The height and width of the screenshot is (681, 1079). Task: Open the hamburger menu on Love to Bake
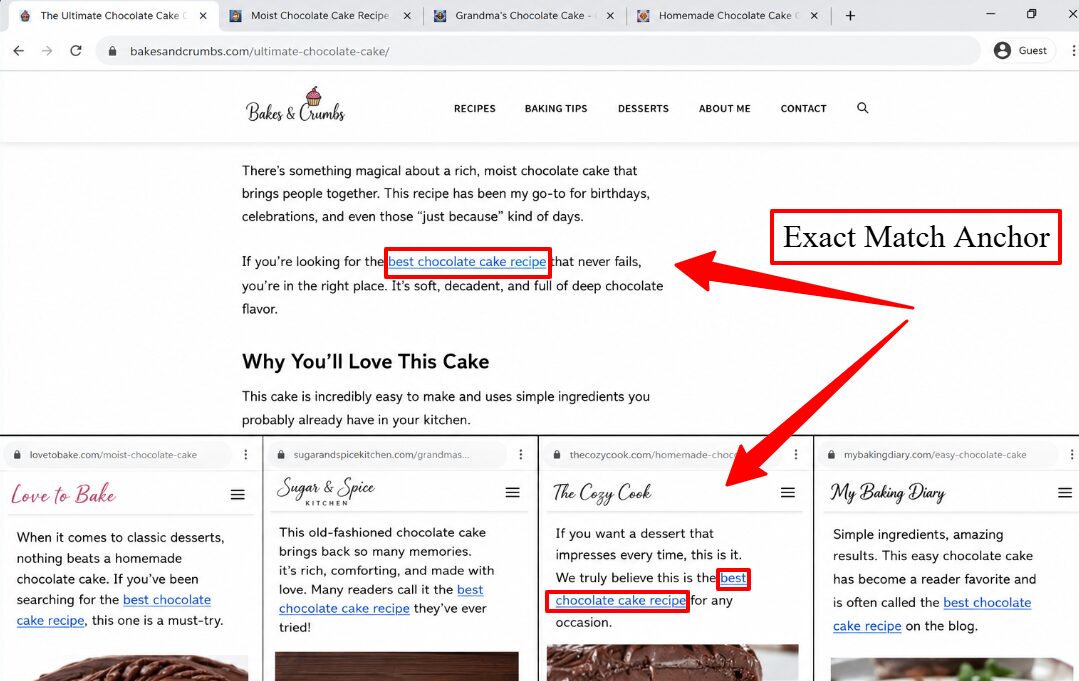pos(237,495)
